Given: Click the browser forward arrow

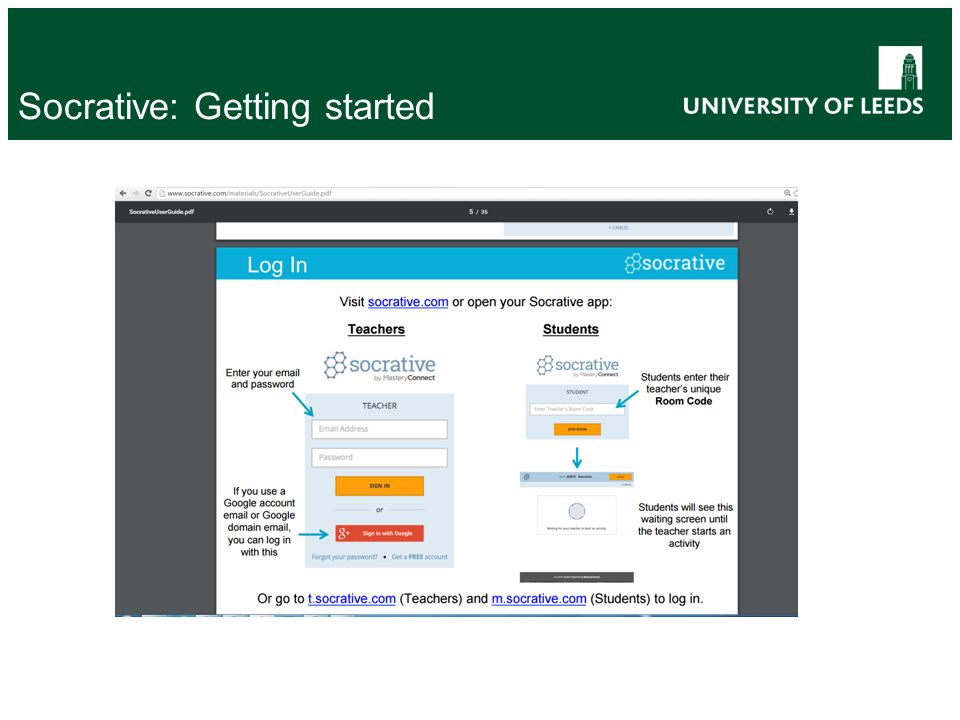Looking at the screenshot, I should [x=135, y=193].
